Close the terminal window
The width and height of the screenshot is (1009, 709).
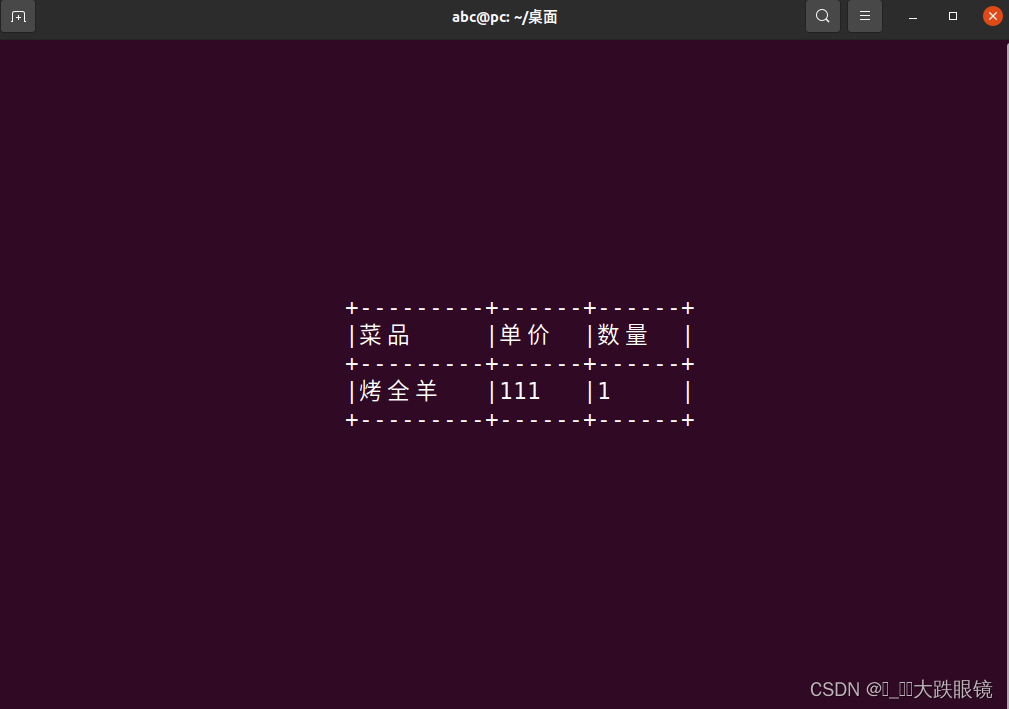(x=992, y=16)
